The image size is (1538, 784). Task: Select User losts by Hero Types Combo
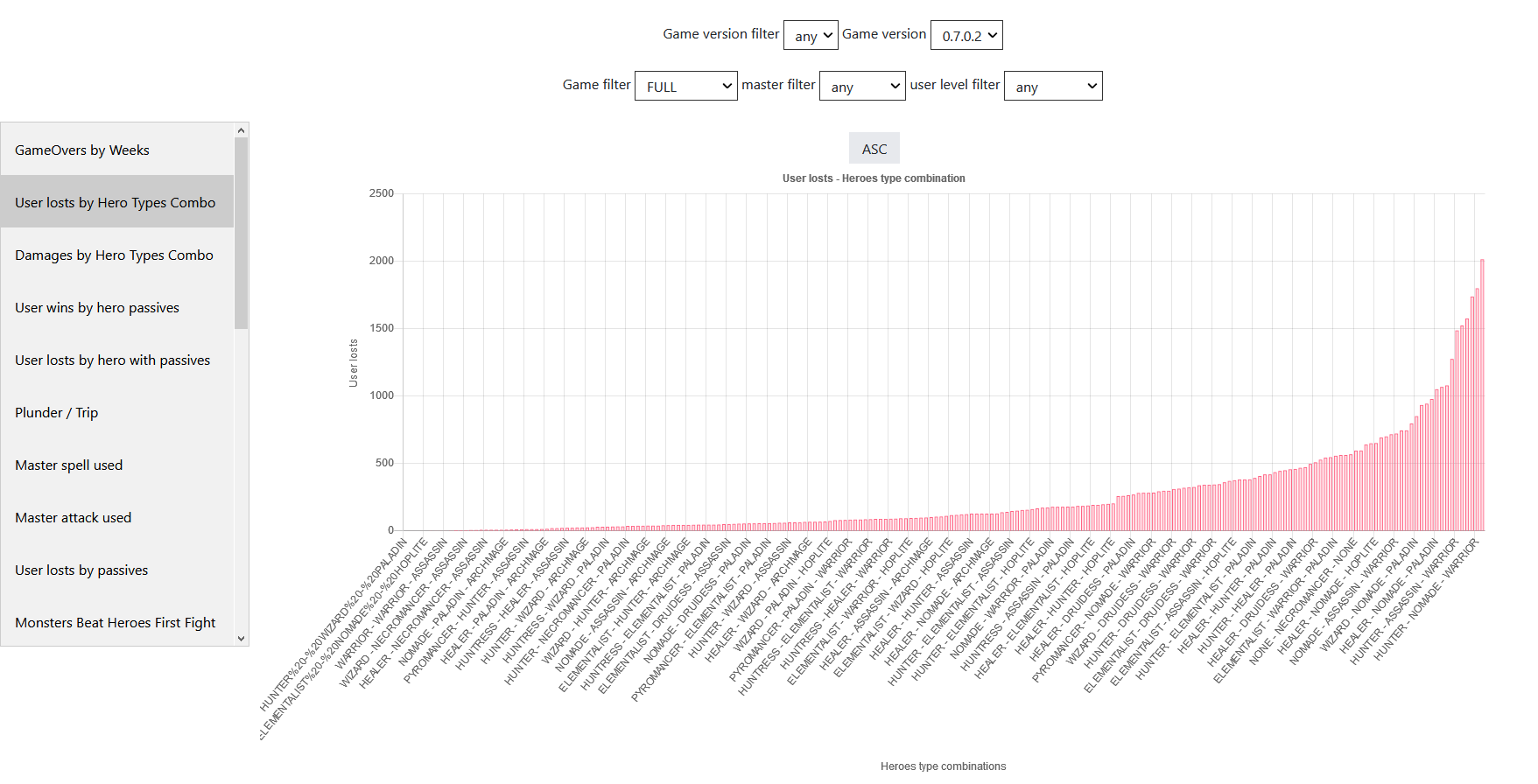115,203
